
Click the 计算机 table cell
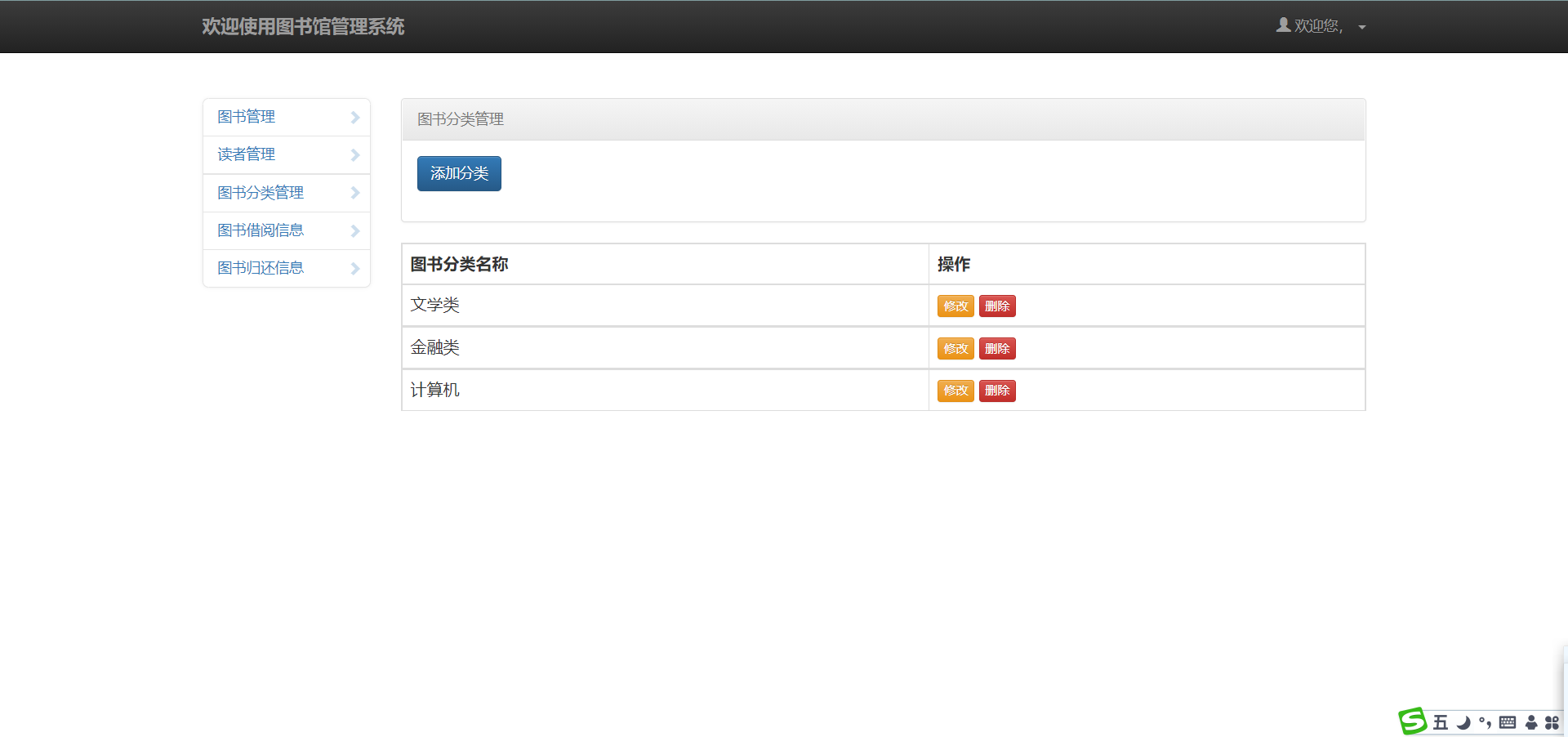coord(666,390)
